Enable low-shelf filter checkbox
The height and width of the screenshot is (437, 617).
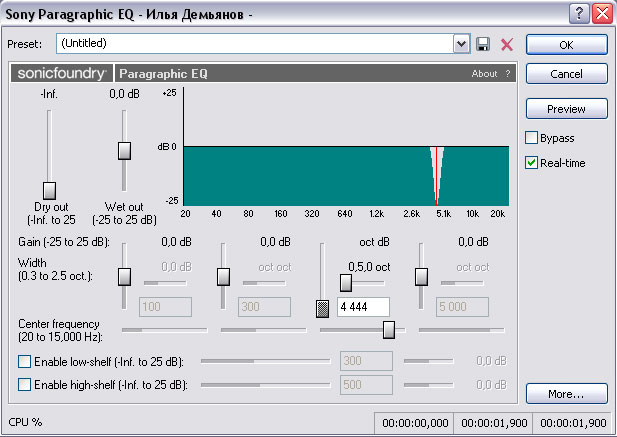(x=24, y=361)
